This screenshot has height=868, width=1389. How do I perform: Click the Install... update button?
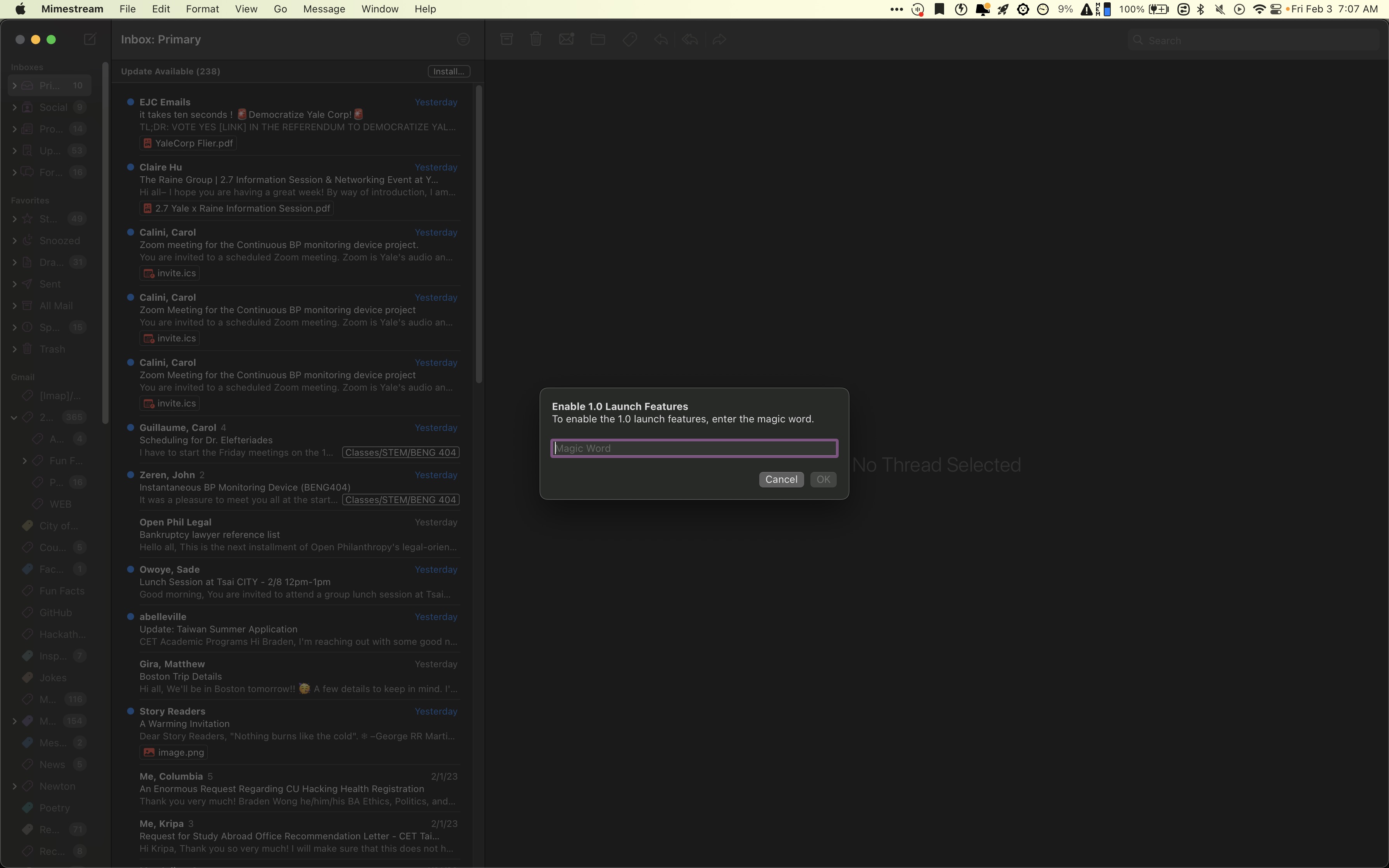coord(449,71)
